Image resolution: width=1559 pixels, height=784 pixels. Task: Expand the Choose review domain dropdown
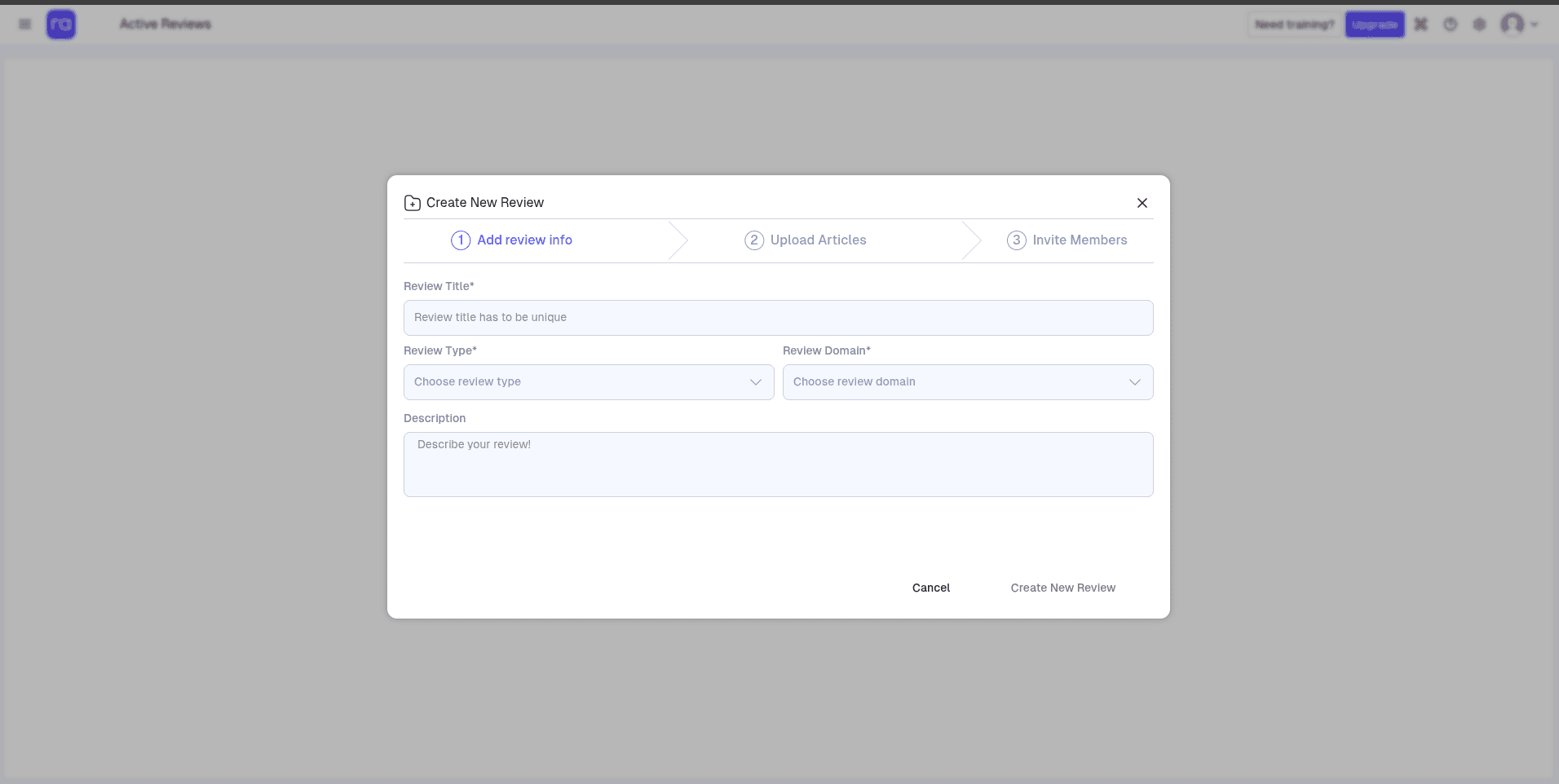click(x=967, y=382)
